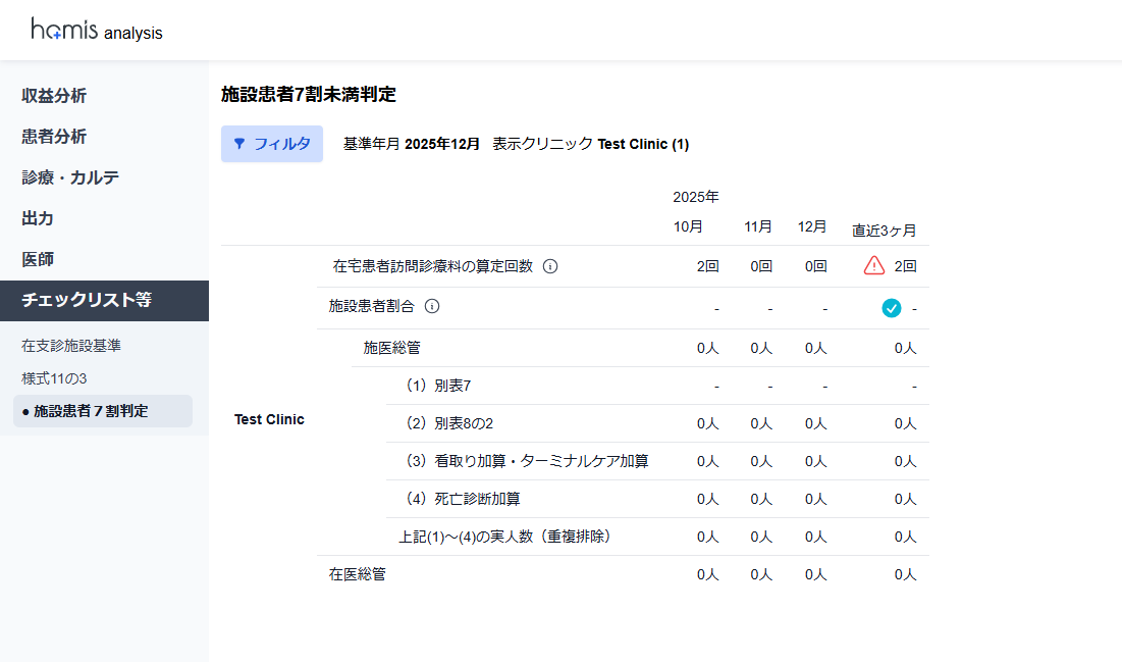1122x662 pixels.
Task: Go to 様式11の3 page
Action: click(x=54, y=379)
